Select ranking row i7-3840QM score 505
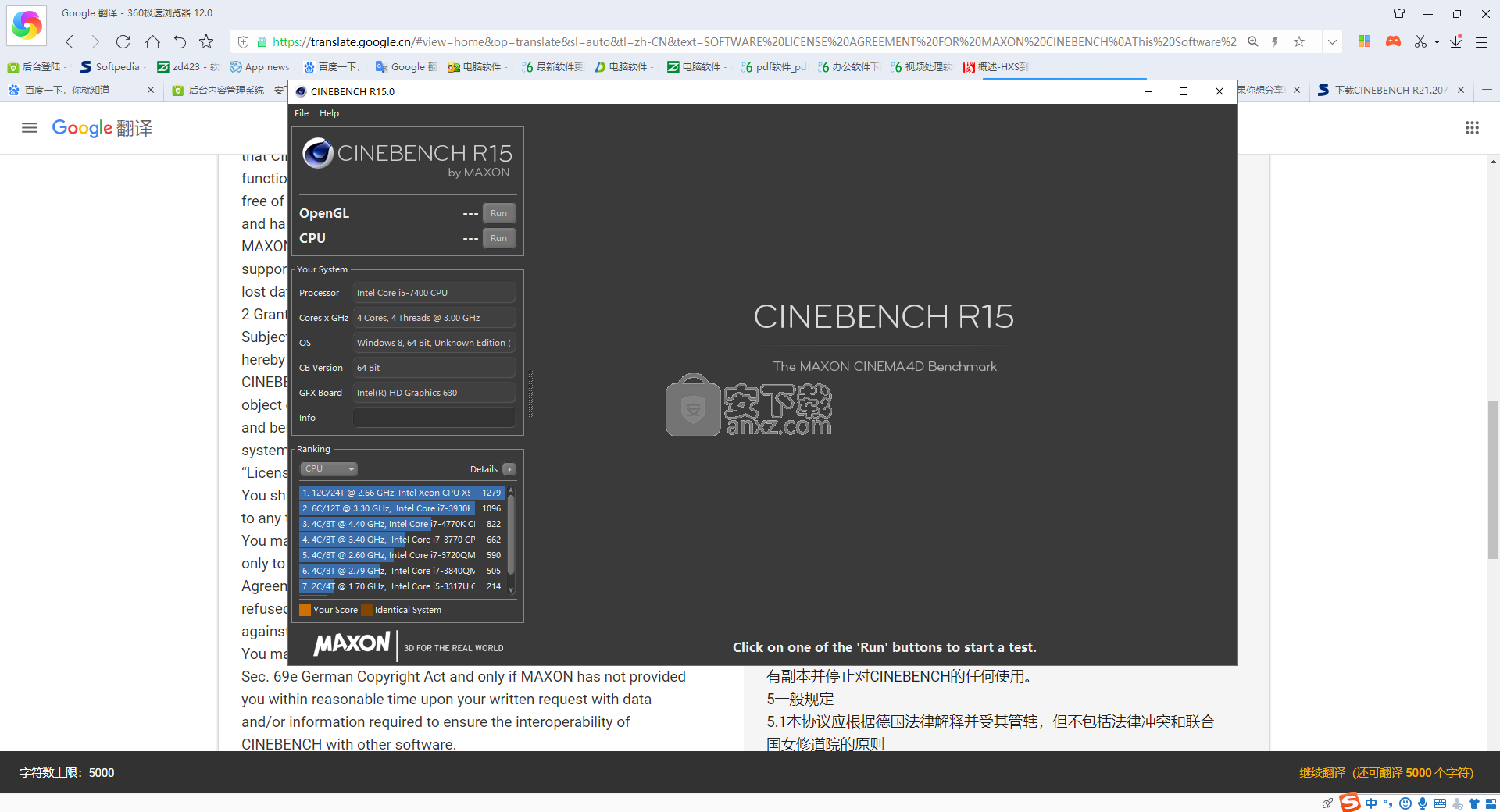The height and width of the screenshot is (812, 1500). coord(402,571)
